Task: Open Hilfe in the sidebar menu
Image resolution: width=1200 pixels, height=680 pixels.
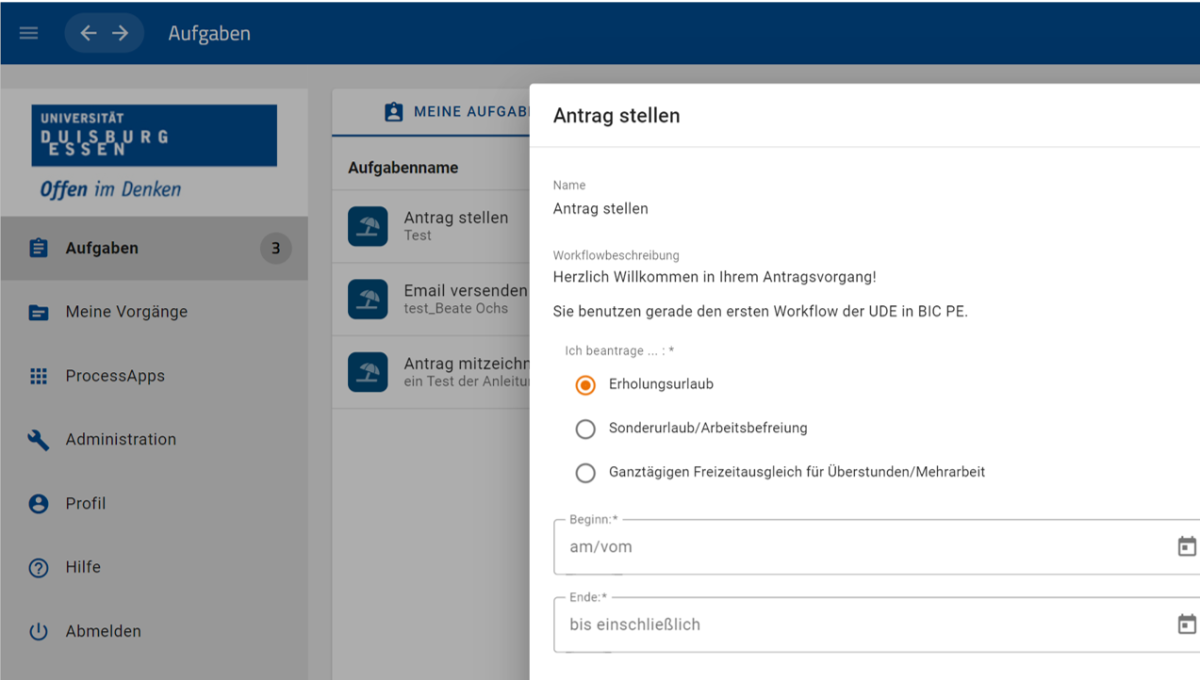Action: (83, 567)
